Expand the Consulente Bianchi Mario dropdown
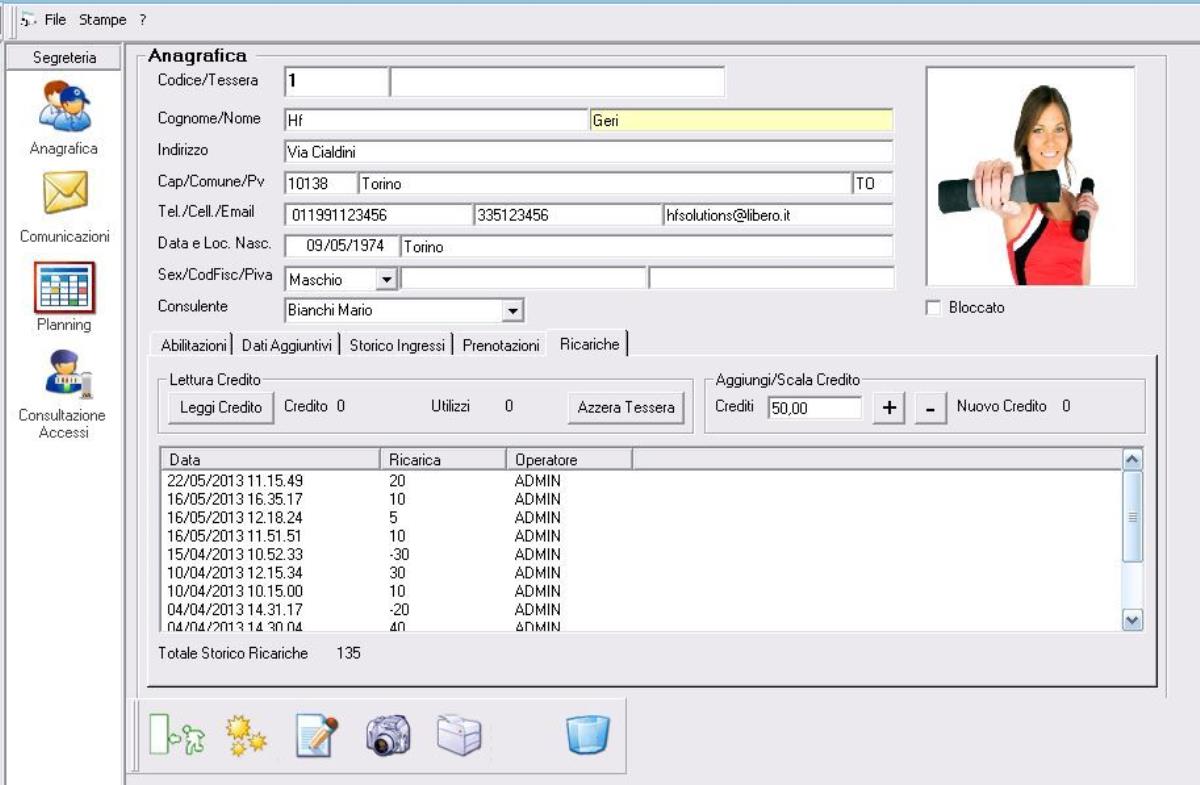Screen dimensions: 1200x785 513,311
